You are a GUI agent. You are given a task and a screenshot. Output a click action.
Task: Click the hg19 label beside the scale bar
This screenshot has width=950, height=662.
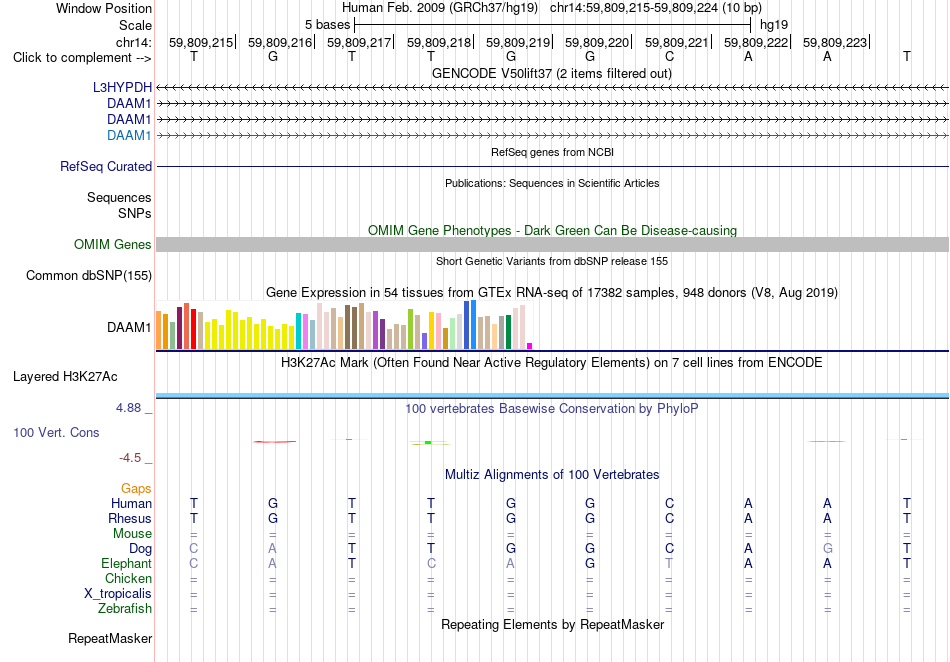774,25
